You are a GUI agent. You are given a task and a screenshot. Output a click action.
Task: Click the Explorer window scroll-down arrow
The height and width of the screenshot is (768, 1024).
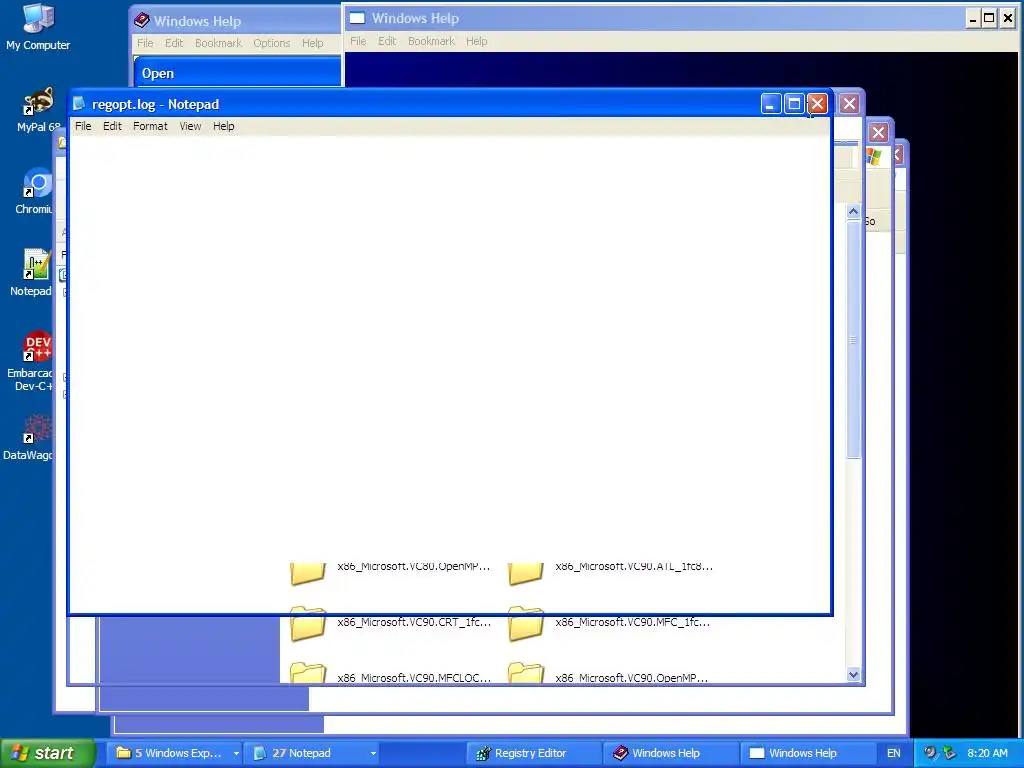coord(853,675)
